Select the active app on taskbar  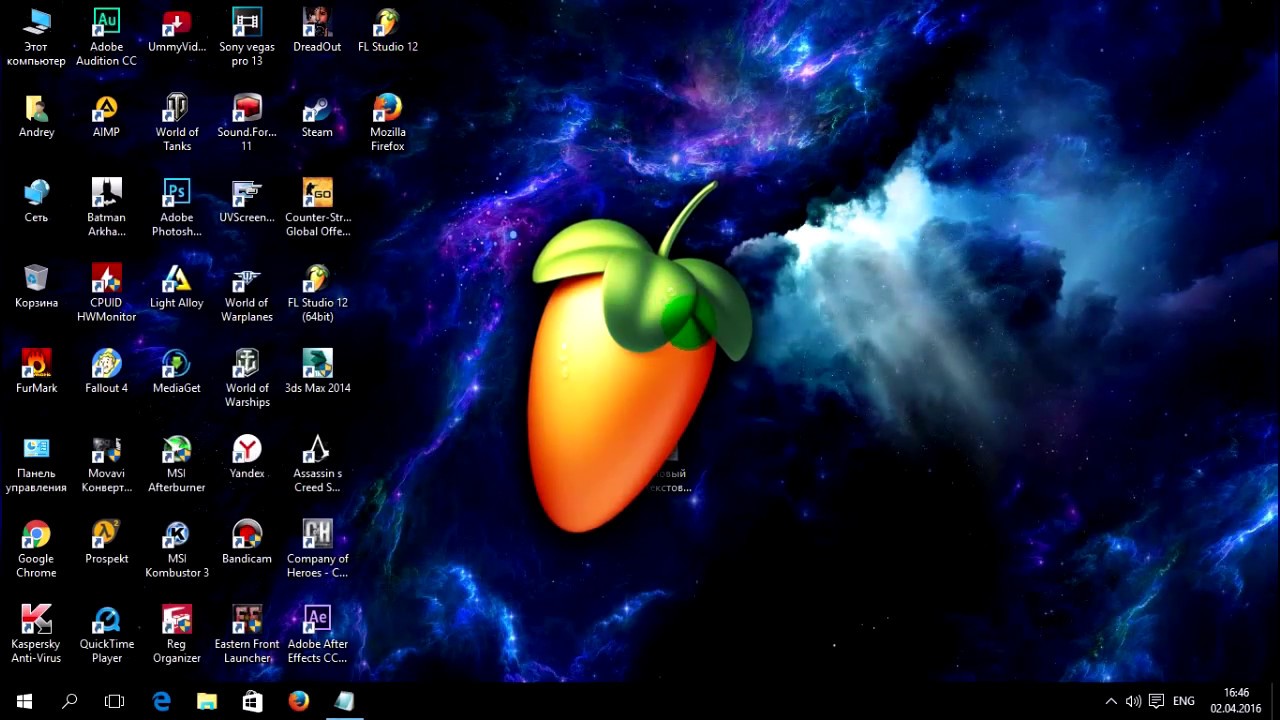[345, 701]
